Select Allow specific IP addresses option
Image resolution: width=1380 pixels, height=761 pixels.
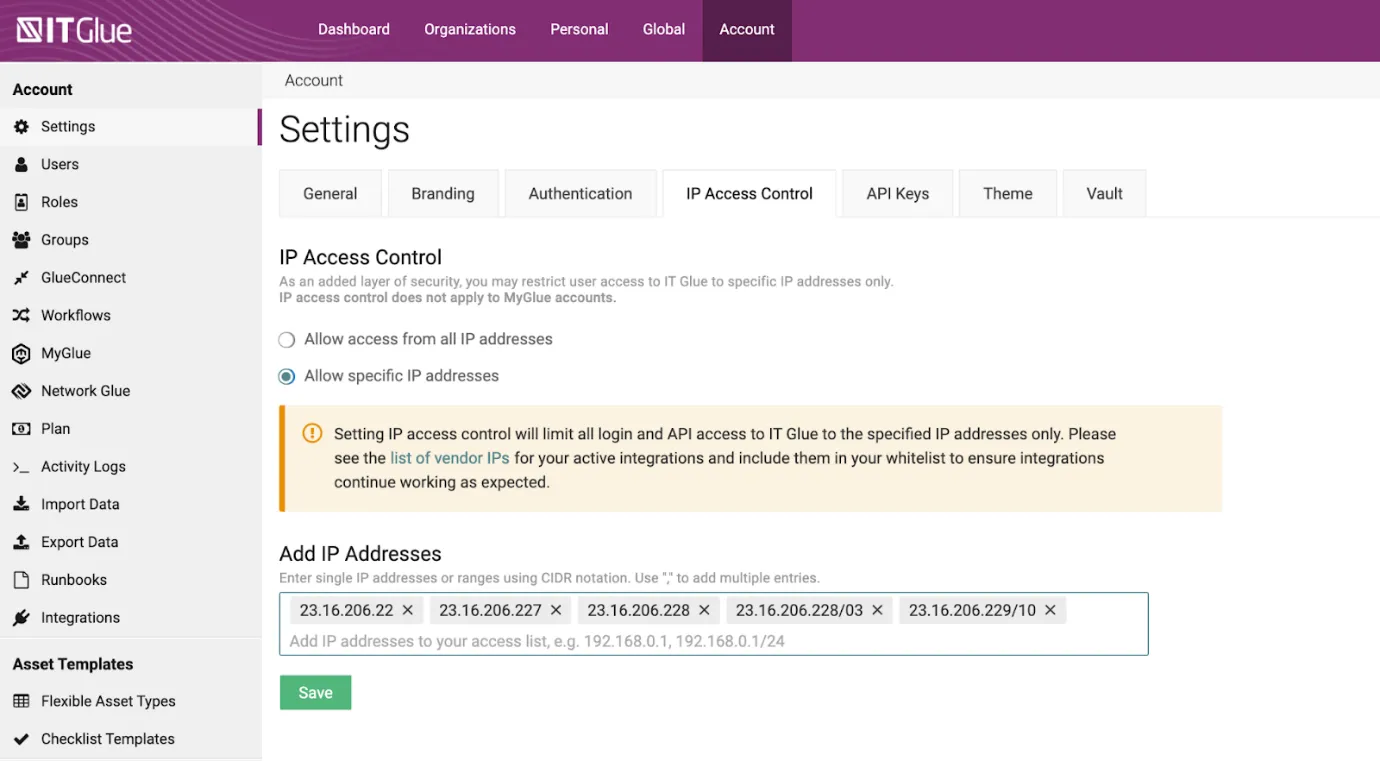click(x=287, y=377)
